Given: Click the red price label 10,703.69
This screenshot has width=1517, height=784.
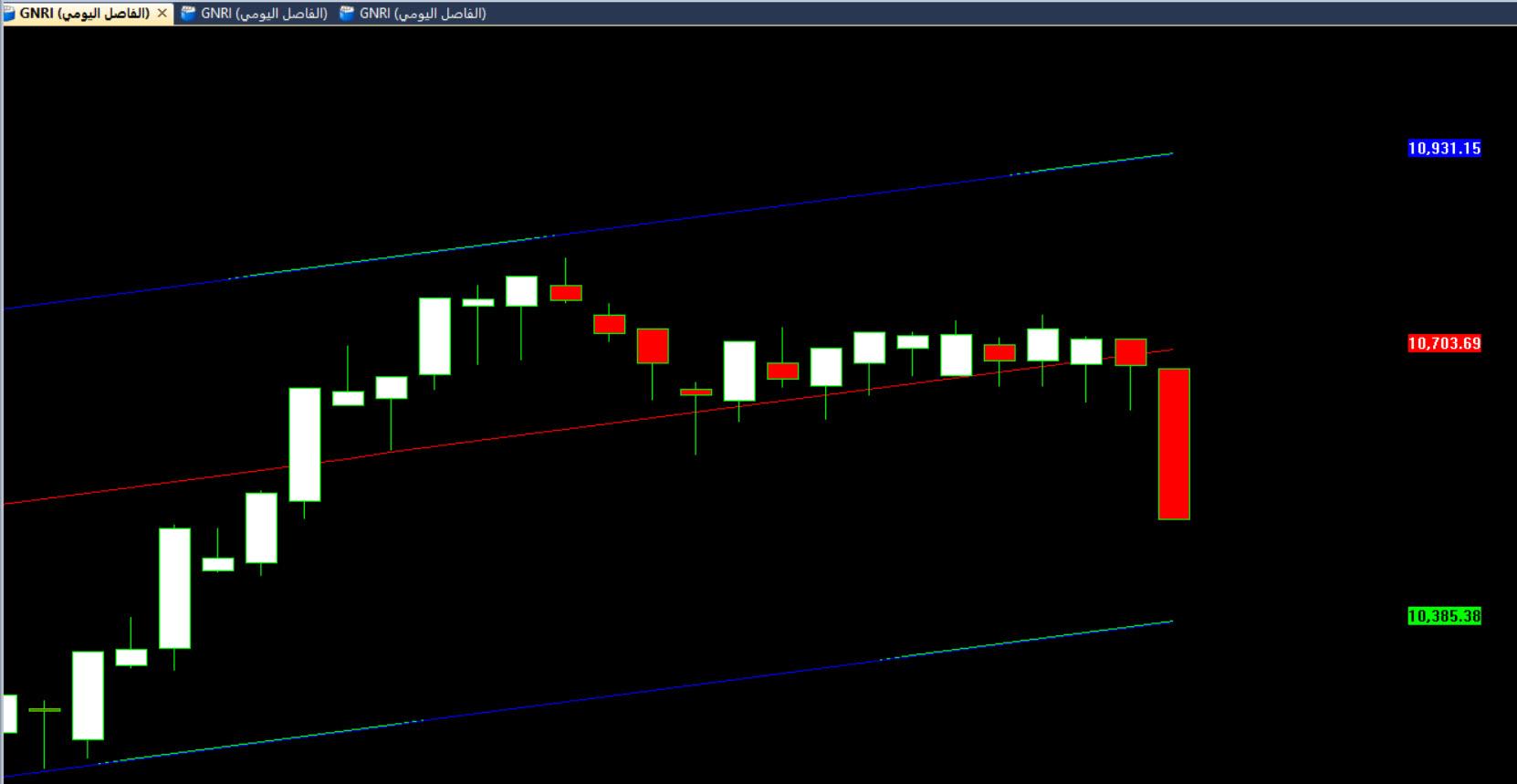Looking at the screenshot, I should (1444, 344).
